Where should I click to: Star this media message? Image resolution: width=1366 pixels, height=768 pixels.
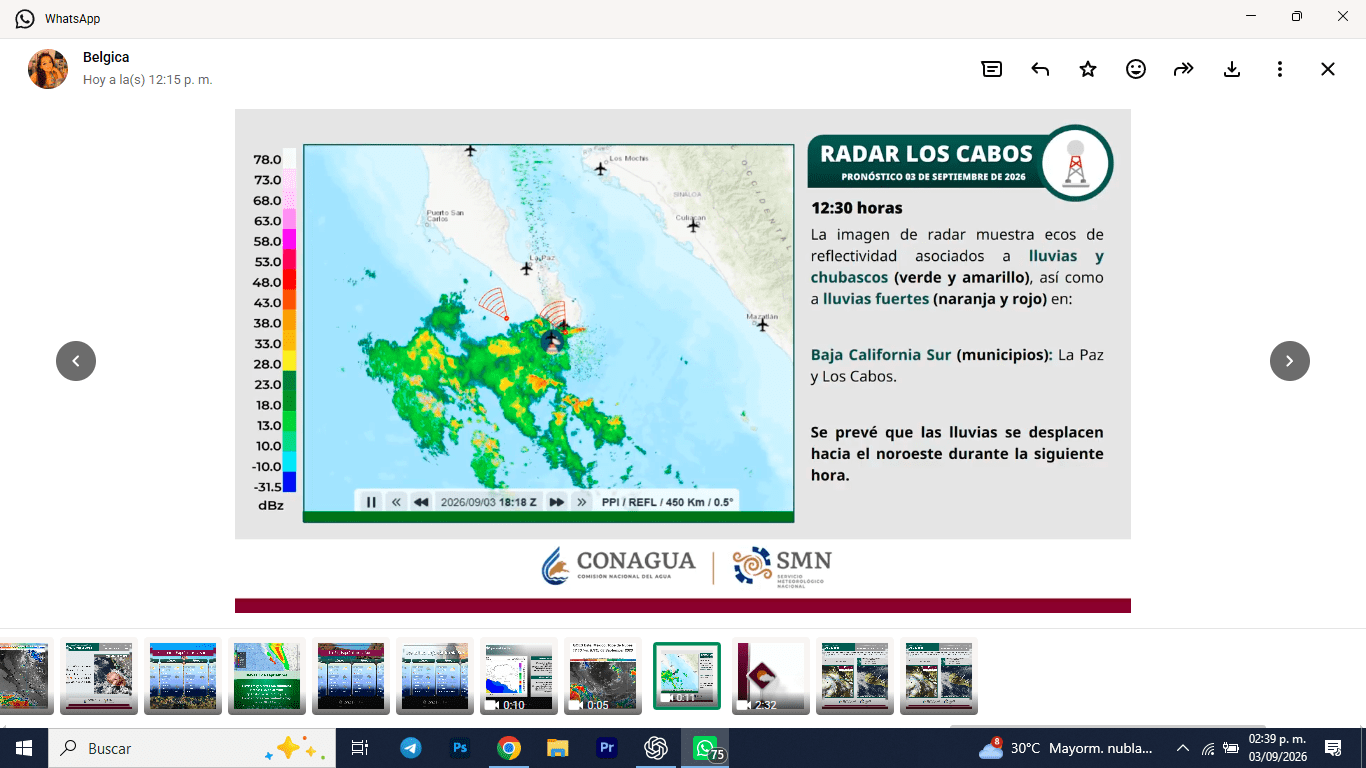point(1088,69)
